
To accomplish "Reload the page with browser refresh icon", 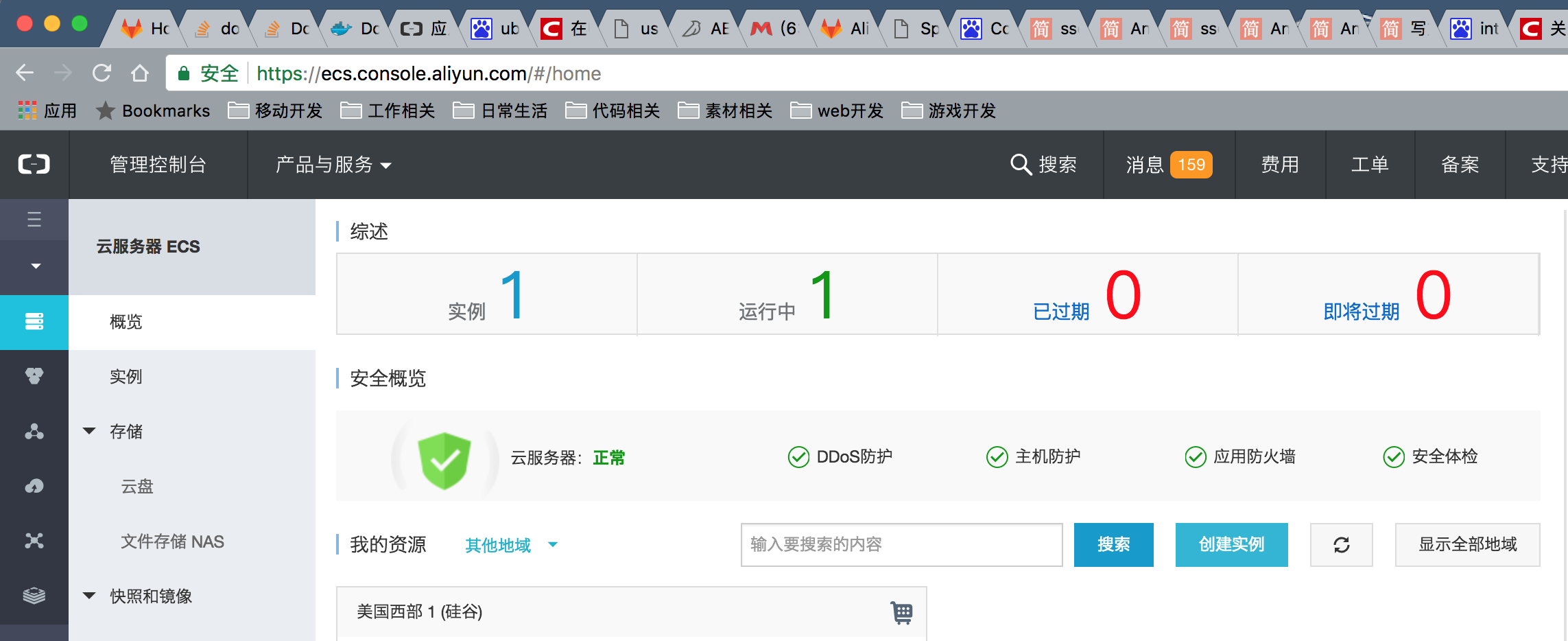I will [x=102, y=73].
